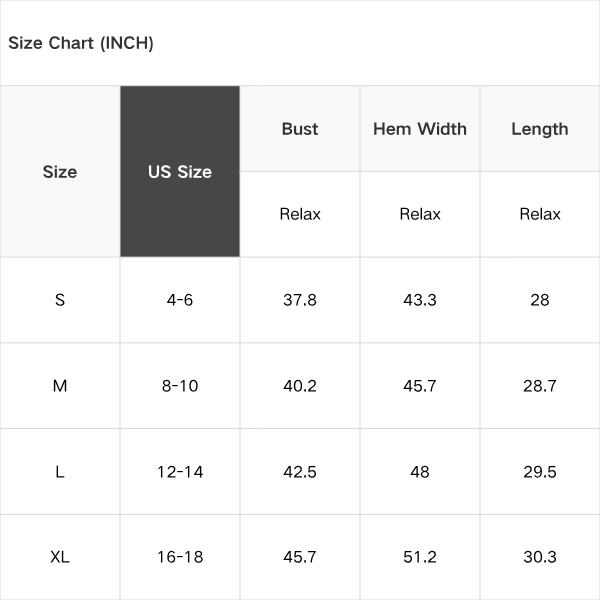Click the Size Chart (INCH) title
The height and width of the screenshot is (600, 600).
(81, 43)
